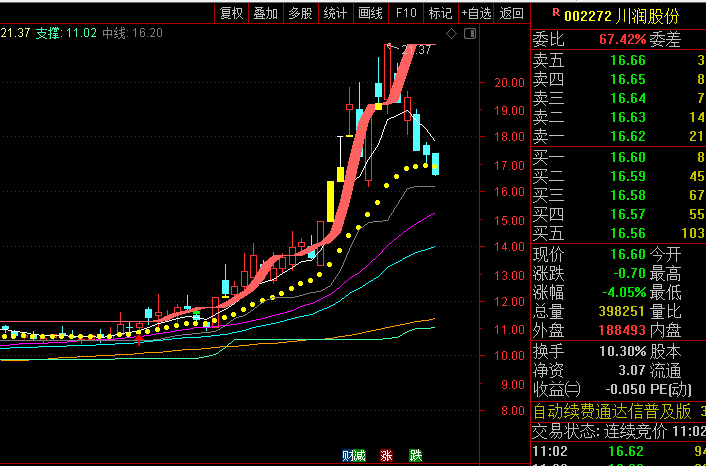Open the 复权 price adjustment menu
Viewport: 706px width, 466px height.
point(231,14)
